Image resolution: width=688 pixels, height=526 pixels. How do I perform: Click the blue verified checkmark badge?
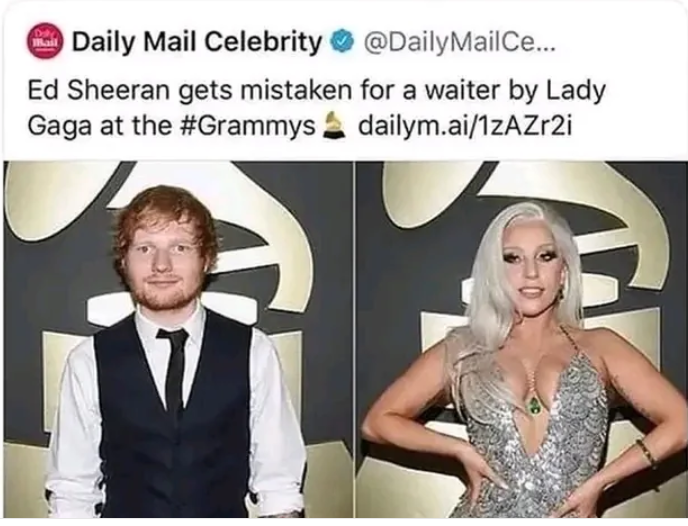(x=343, y=42)
